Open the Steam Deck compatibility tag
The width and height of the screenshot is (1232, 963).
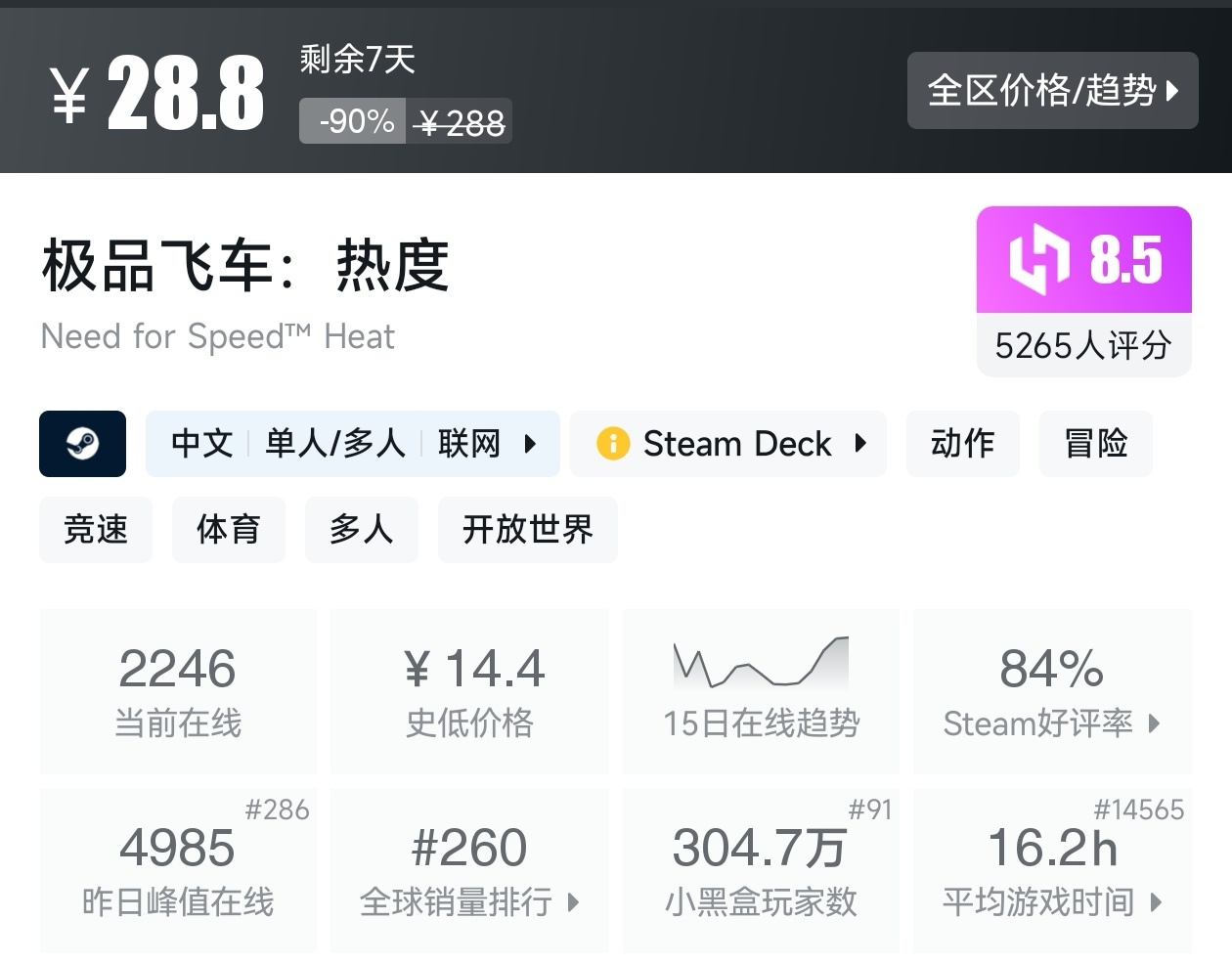(x=728, y=444)
